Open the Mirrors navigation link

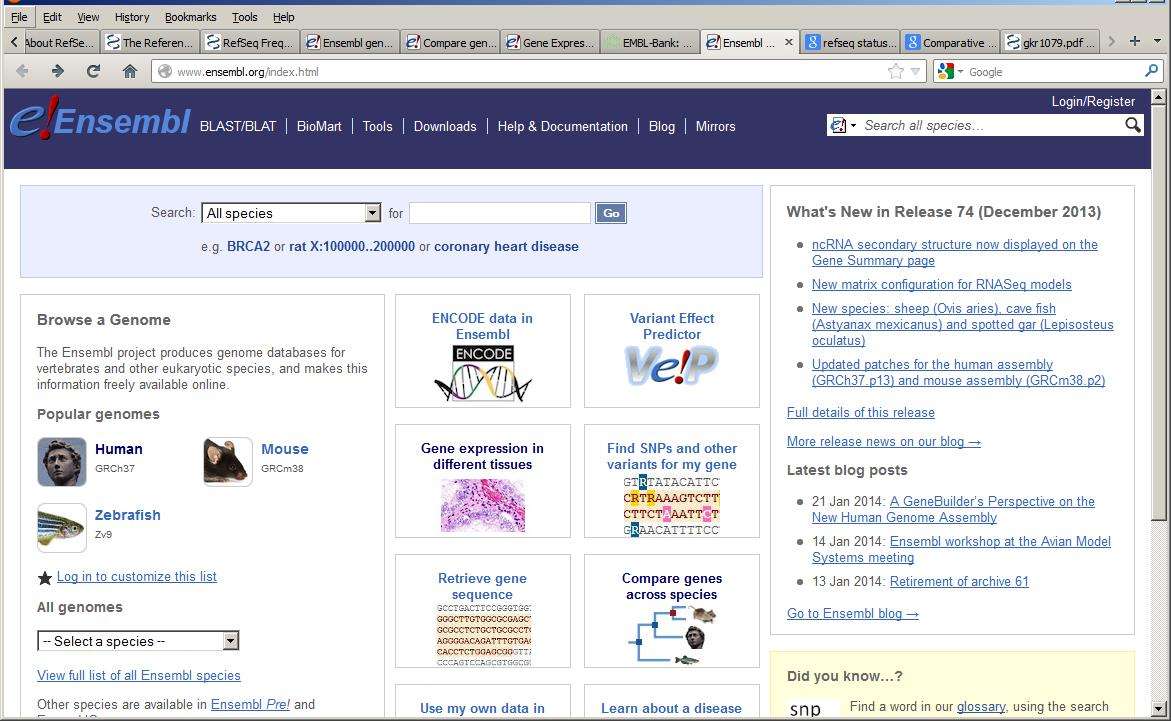pos(715,126)
